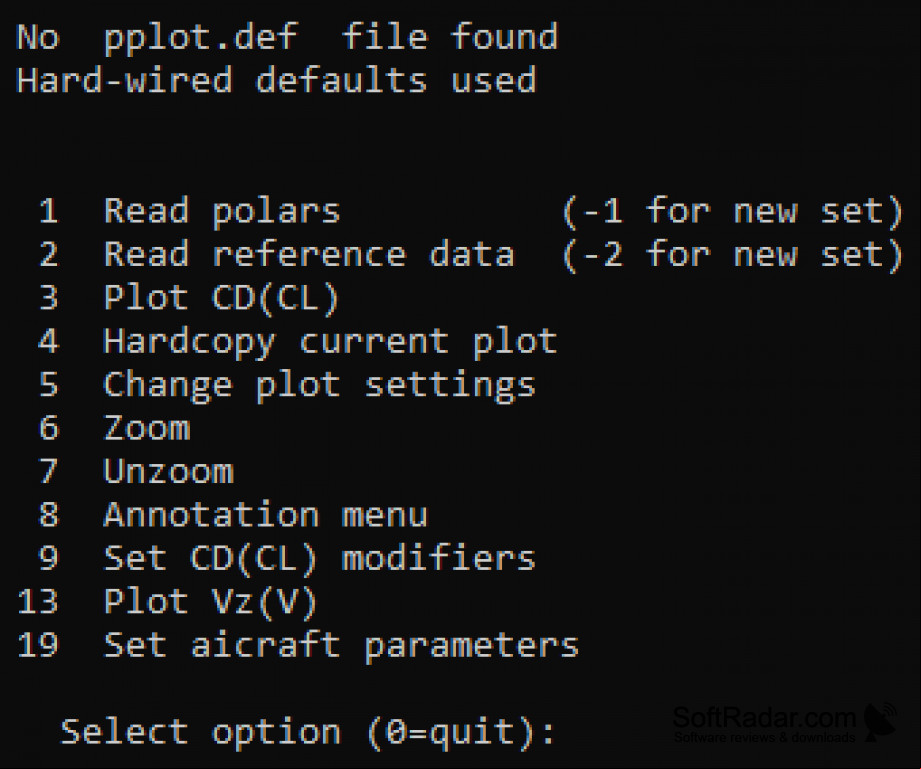Select the "Zoom" menu line
This screenshot has height=769, width=921.
147,428
